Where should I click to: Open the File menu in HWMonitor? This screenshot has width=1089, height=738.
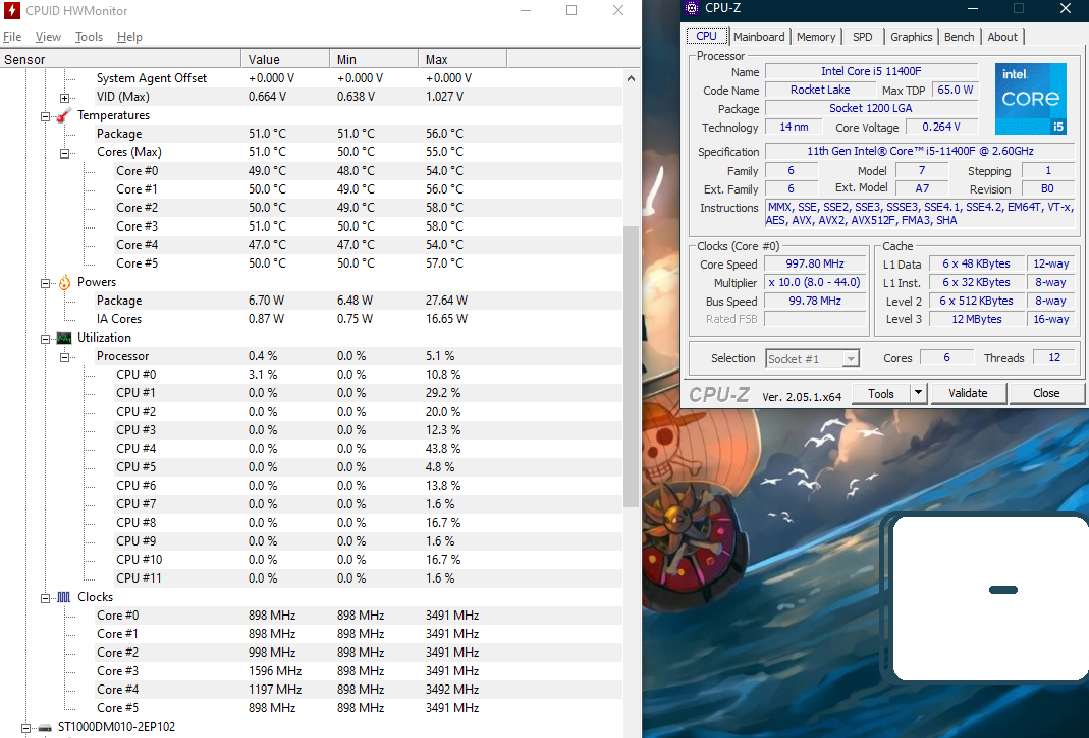[x=12, y=37]
